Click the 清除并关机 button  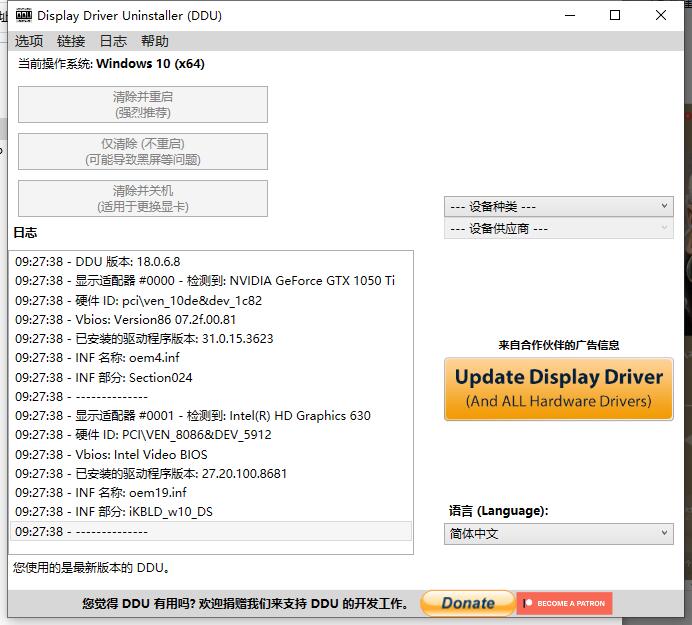[143, 199]
